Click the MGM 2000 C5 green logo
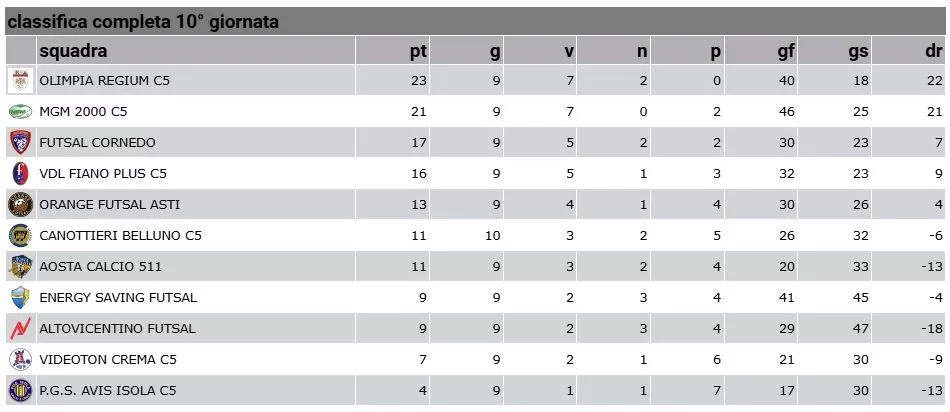The image size is (950, 412). coord(21,111)
